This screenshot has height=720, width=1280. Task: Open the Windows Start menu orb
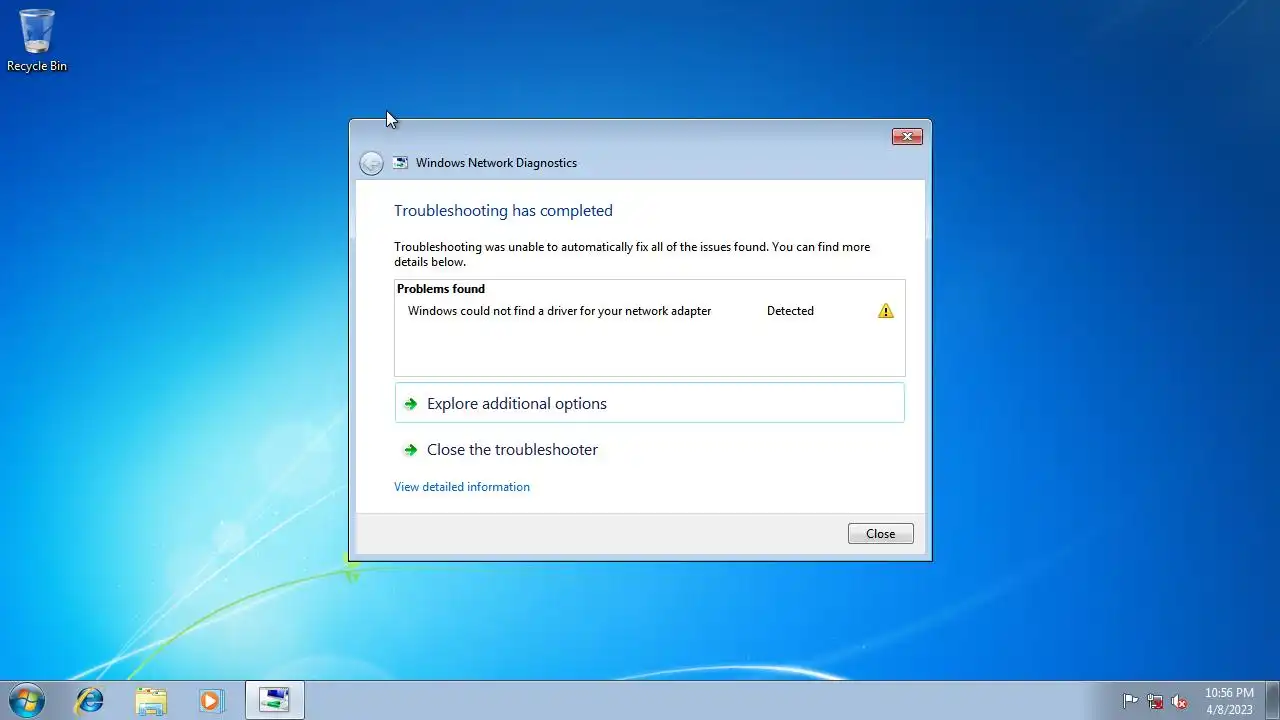pyautogui.click(x=27, y=700)
